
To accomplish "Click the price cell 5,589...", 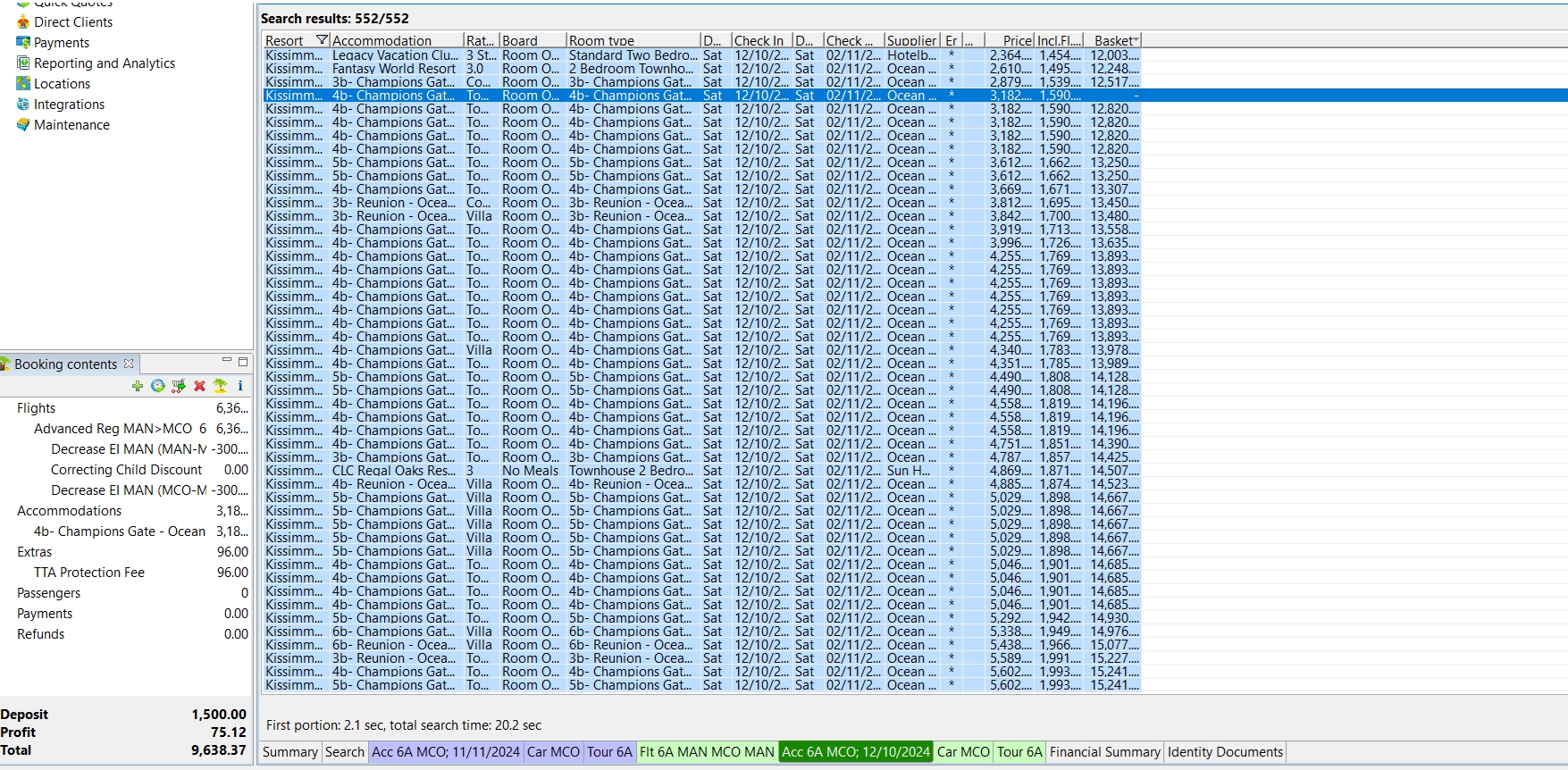I will click(x=1010, y=658).
